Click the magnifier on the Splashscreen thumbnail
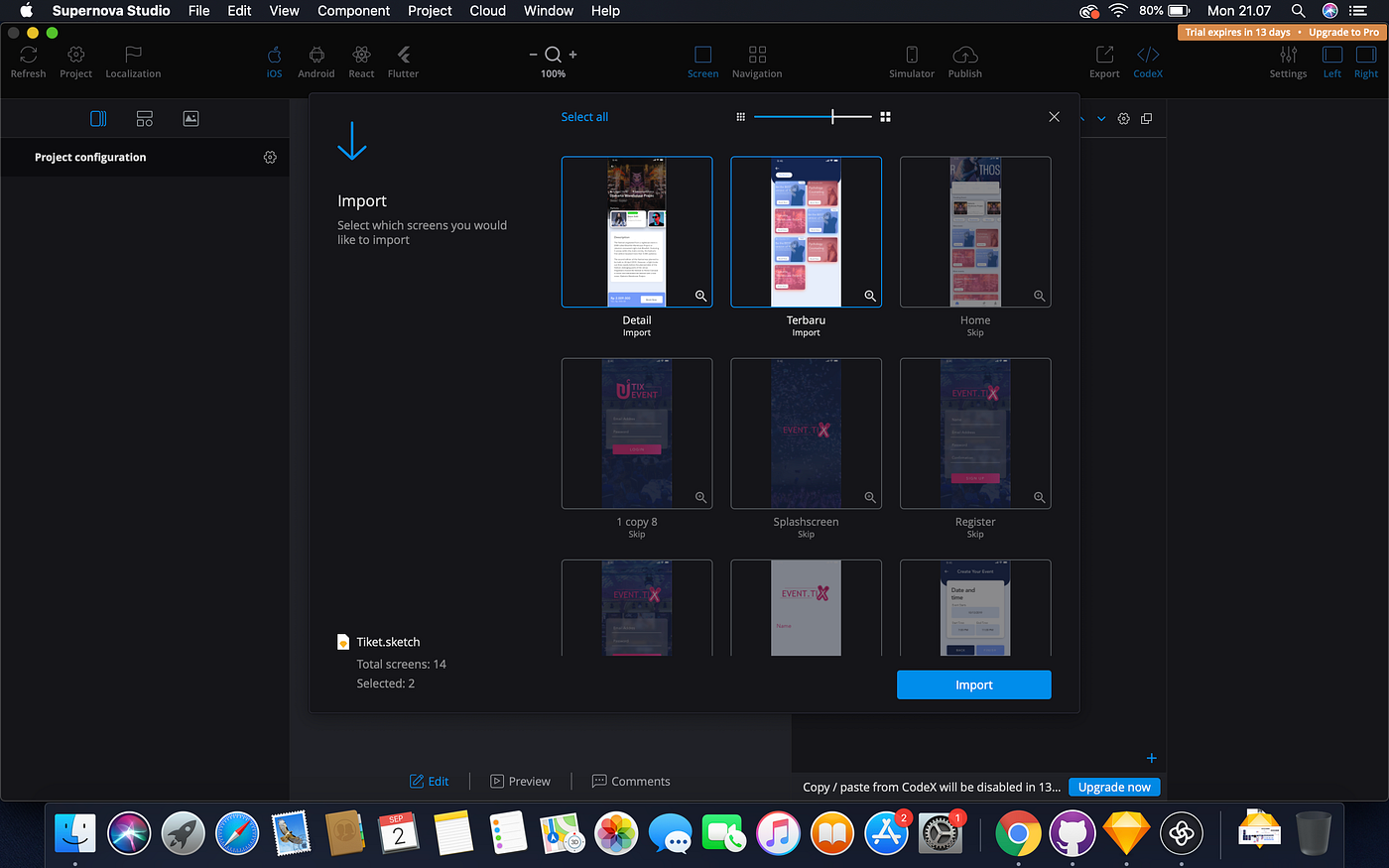Image resolution: width=1389 pixels, height=868 pixels. tap(870, 497)
